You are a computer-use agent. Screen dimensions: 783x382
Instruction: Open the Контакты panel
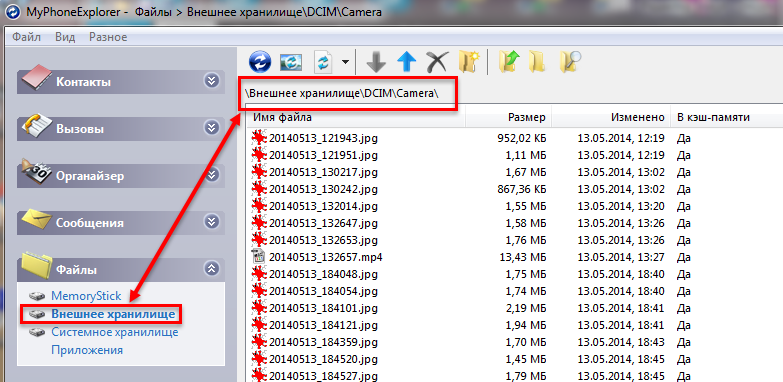coord(121,81)
